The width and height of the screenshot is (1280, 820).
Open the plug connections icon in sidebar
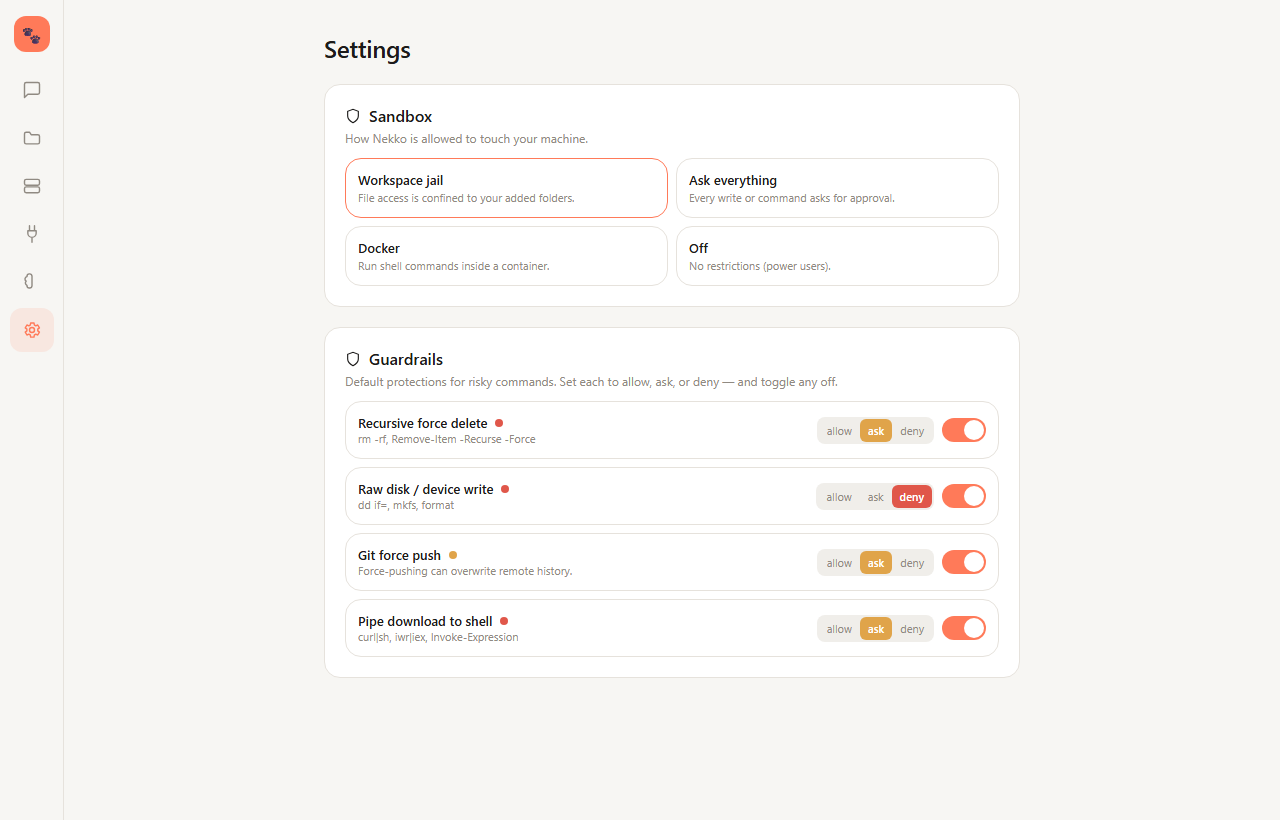point(32,234)
